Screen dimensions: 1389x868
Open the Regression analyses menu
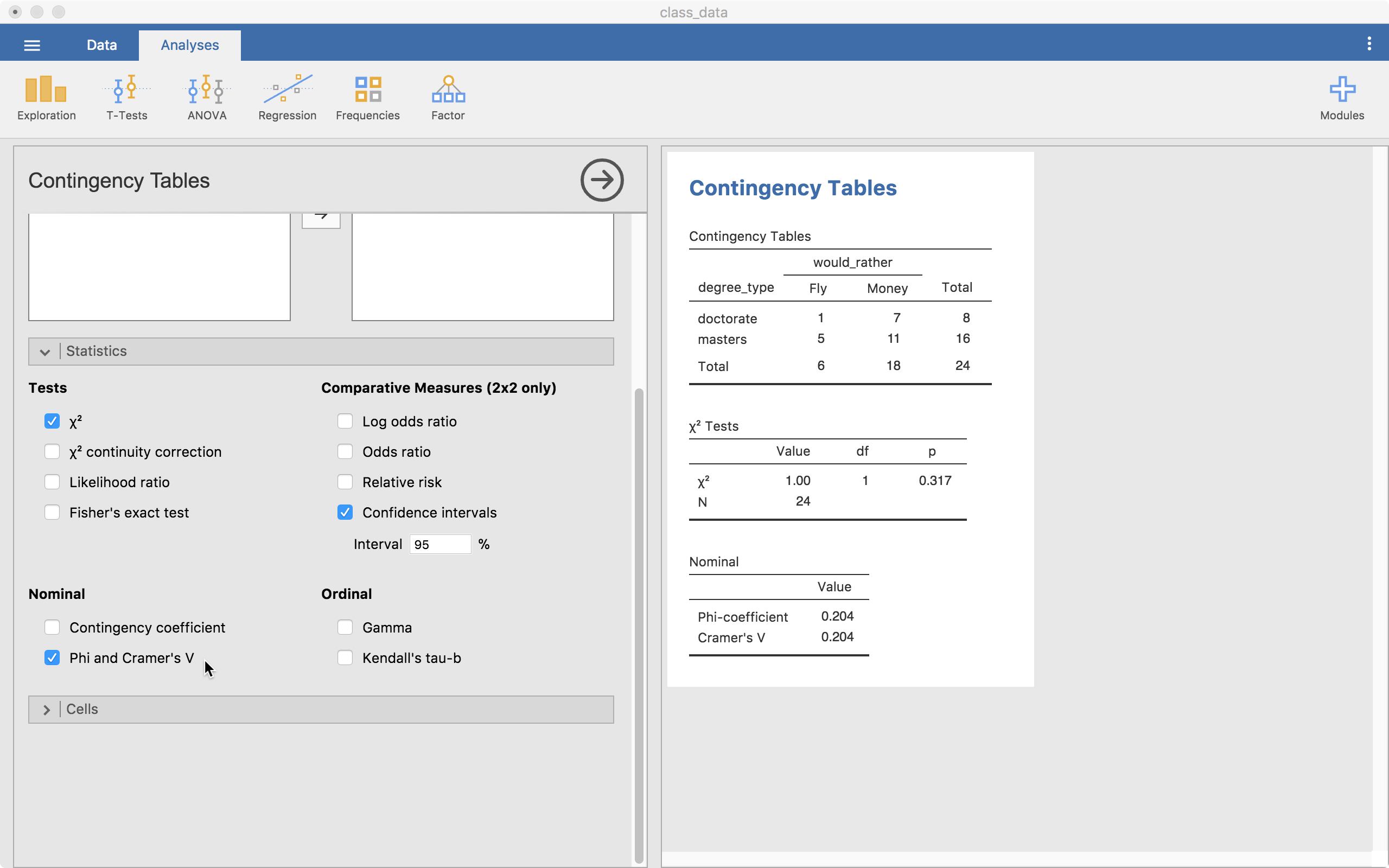287,98
